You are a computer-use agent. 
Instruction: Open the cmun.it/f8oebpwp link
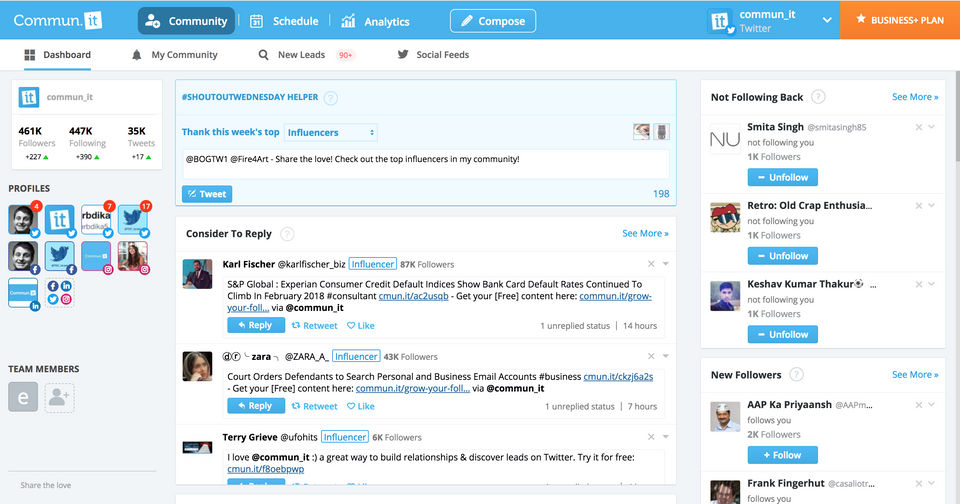click(266, 469)
